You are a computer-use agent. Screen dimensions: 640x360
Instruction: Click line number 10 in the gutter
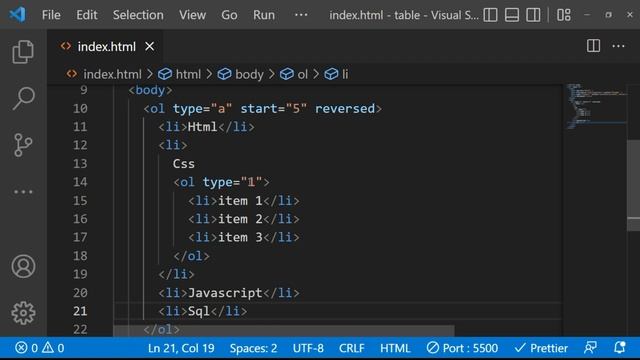coord(80,109)
